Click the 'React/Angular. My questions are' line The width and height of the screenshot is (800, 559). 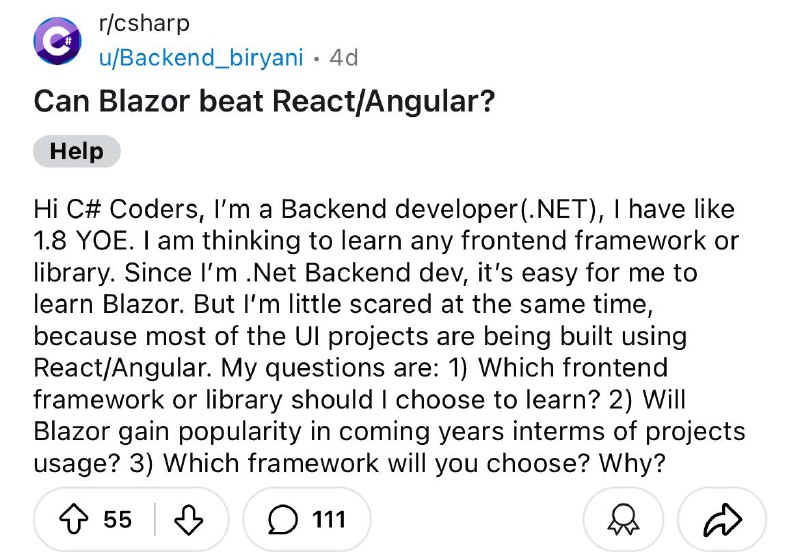(x=351, y=368)
